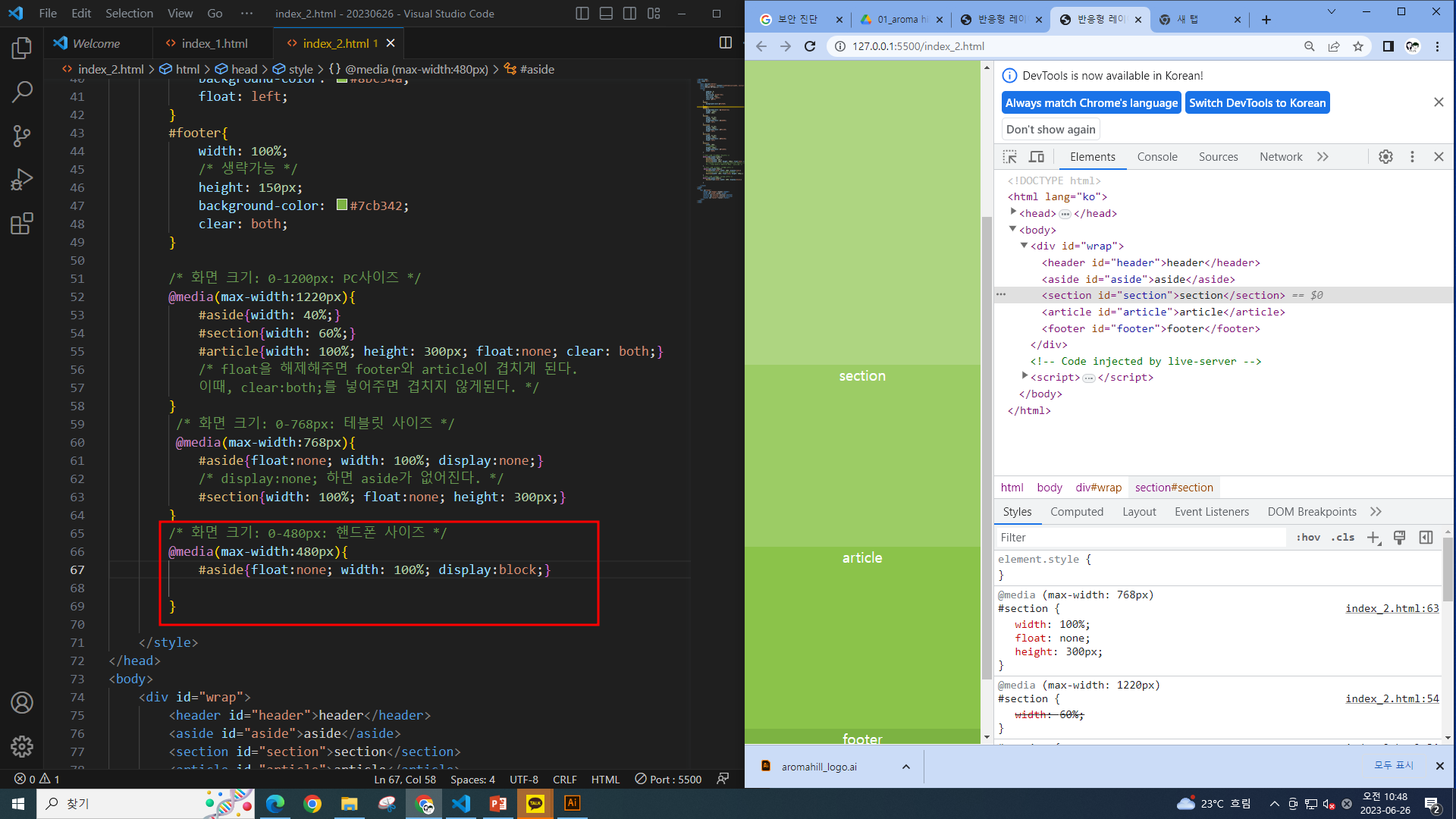Screen dimensions: 1456x819
Task: Click the Styles Filter input field
Action: [1137, 538]
